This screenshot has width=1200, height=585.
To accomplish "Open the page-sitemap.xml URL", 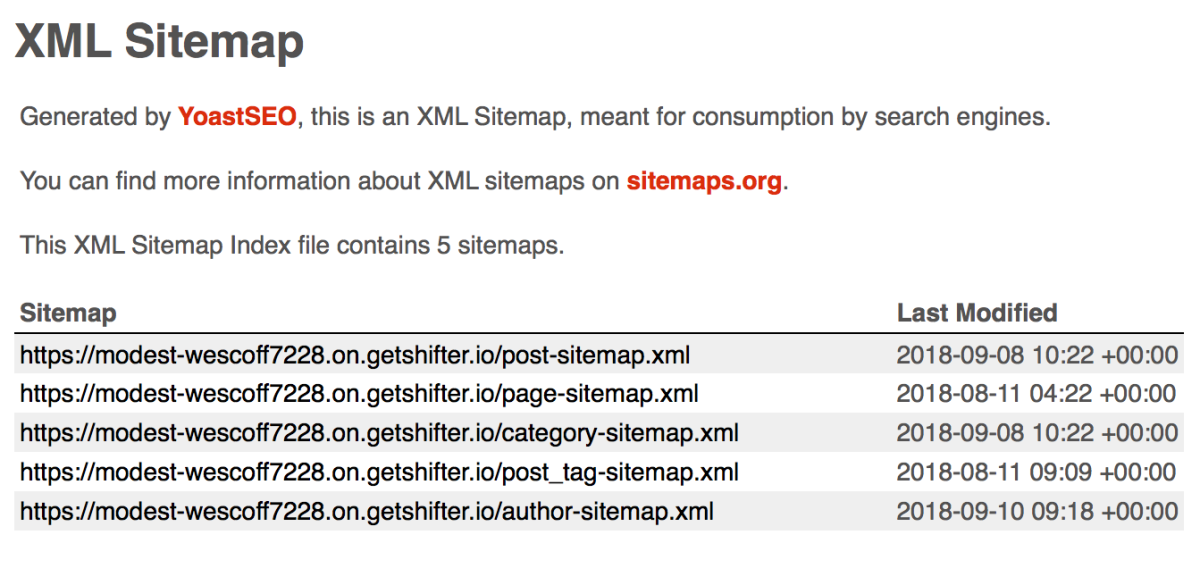I will point(359,394).
